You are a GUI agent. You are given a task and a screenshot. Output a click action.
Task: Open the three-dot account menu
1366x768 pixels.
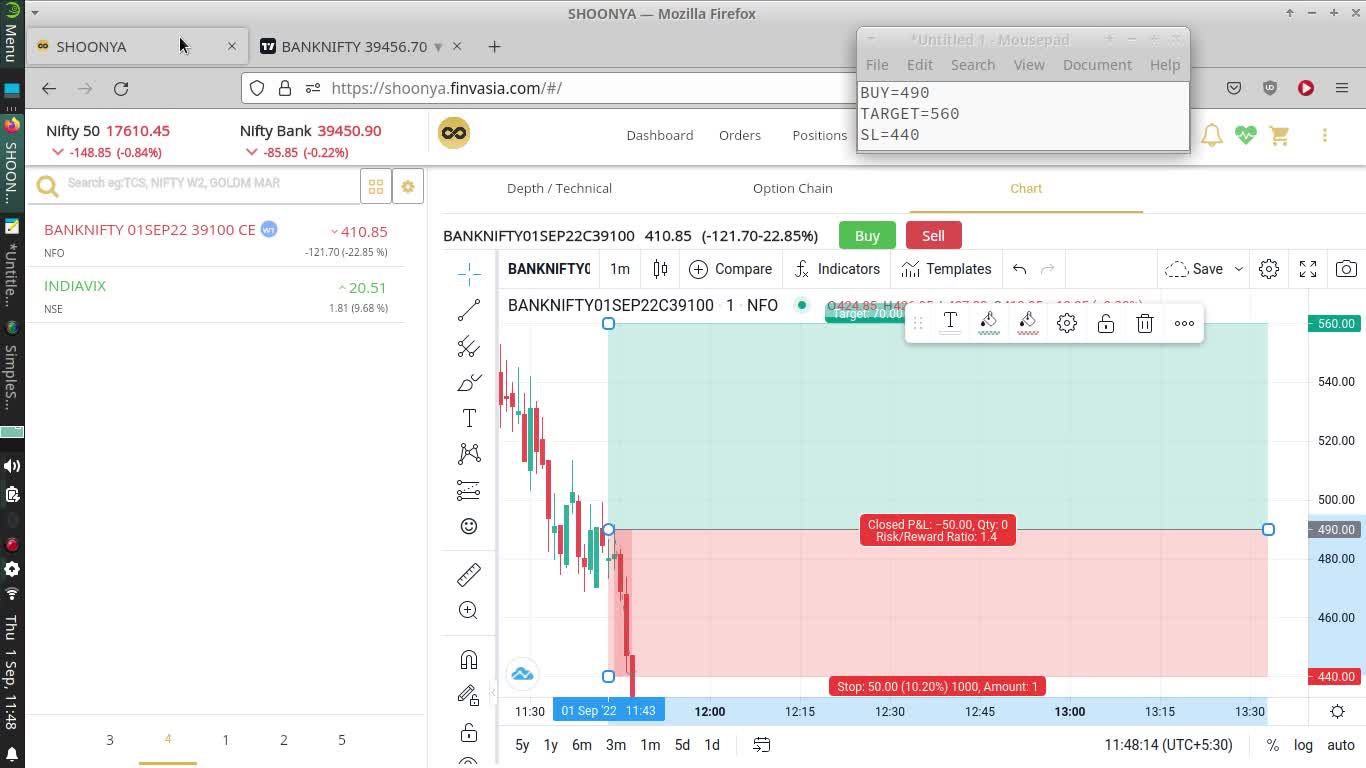coord(1324,135)
